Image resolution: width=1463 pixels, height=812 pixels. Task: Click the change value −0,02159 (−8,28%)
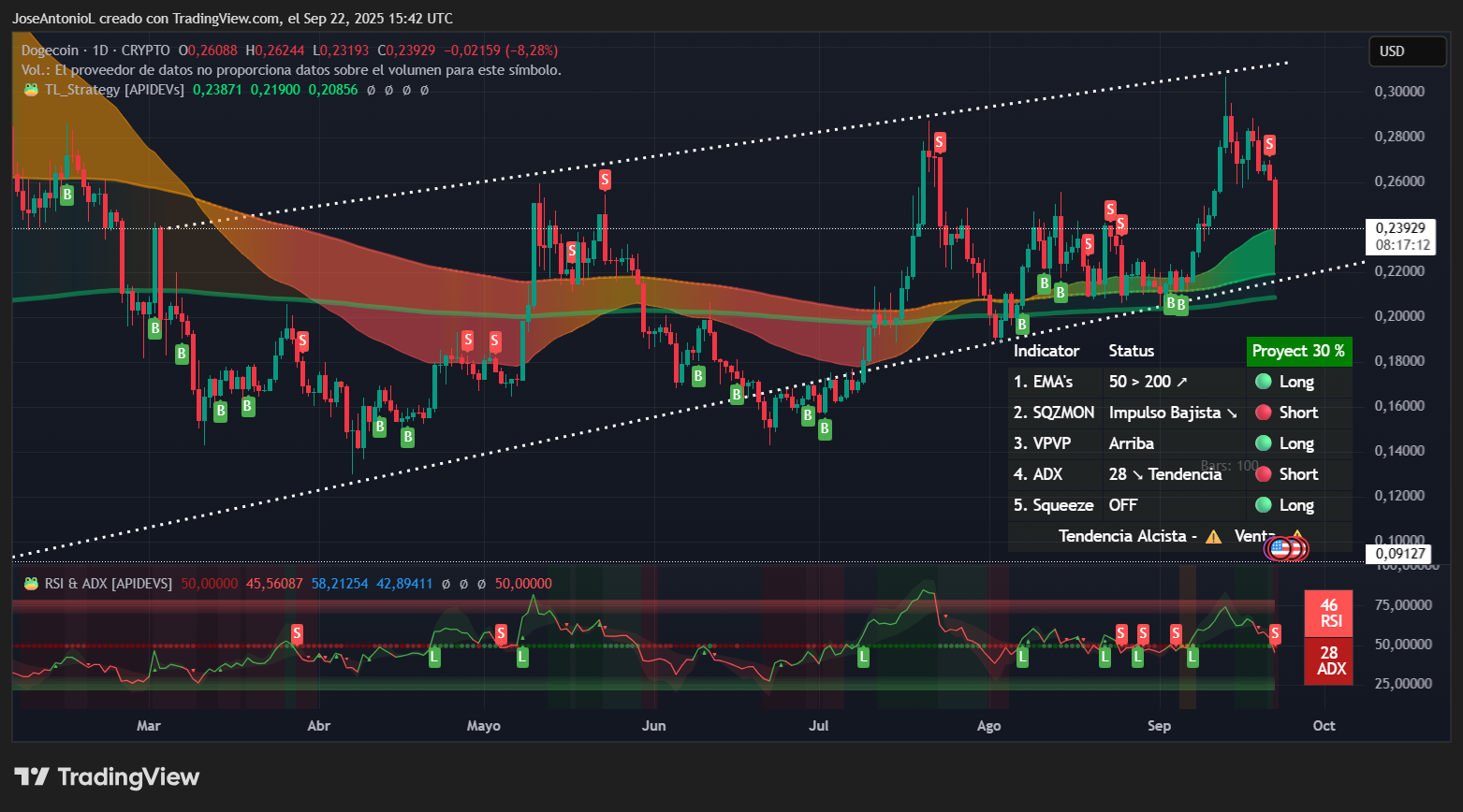501,51
